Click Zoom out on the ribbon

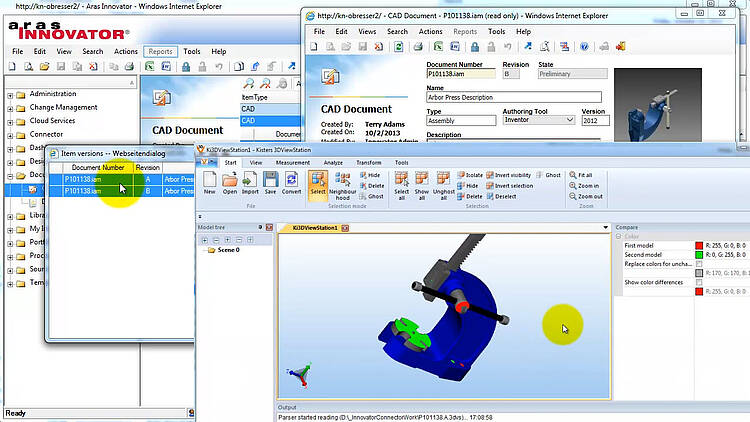(586, 196)
